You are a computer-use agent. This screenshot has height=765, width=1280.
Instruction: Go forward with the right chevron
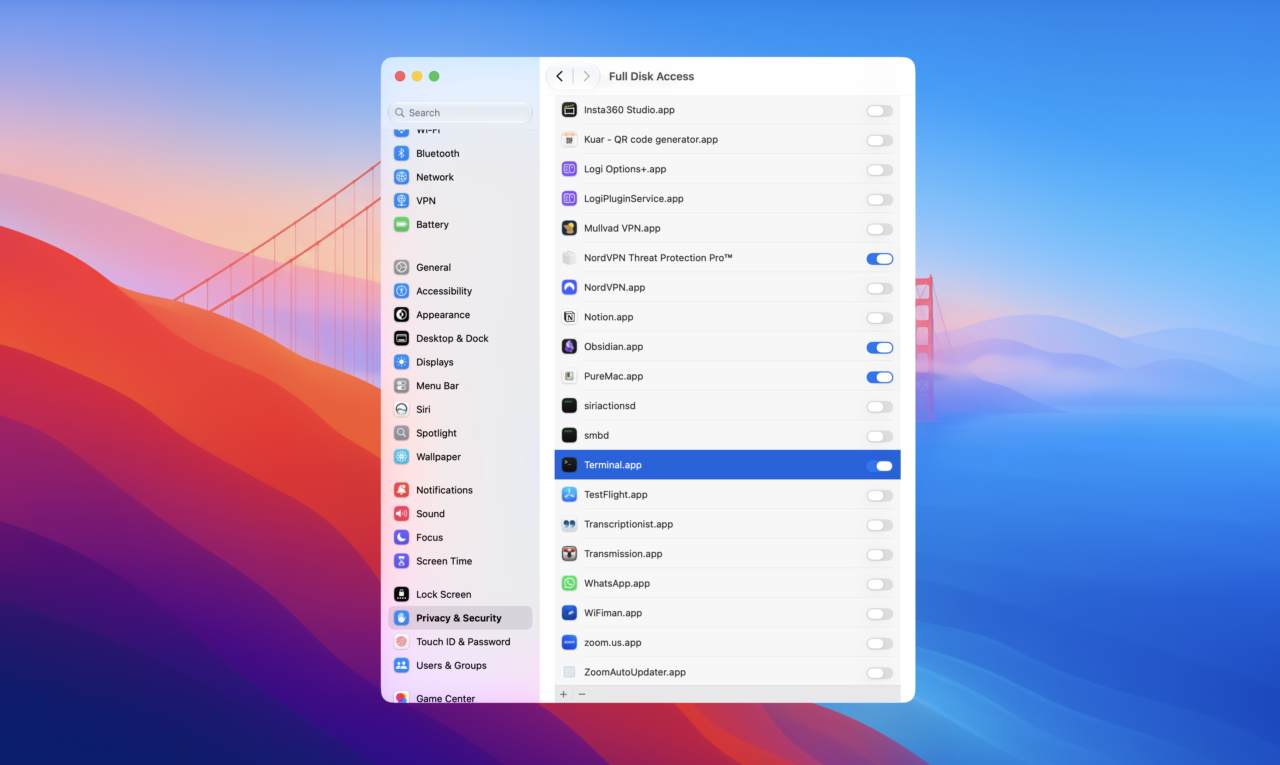(586, 76)
